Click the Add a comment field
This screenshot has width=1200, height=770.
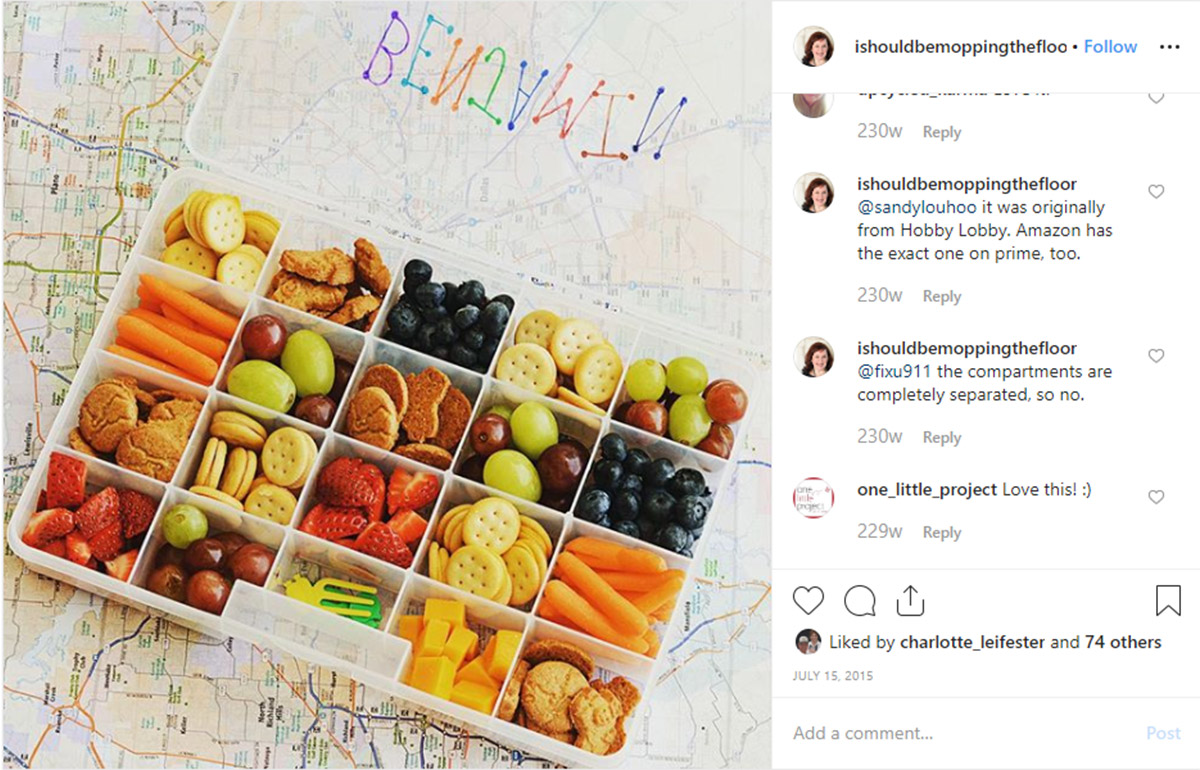960,733
